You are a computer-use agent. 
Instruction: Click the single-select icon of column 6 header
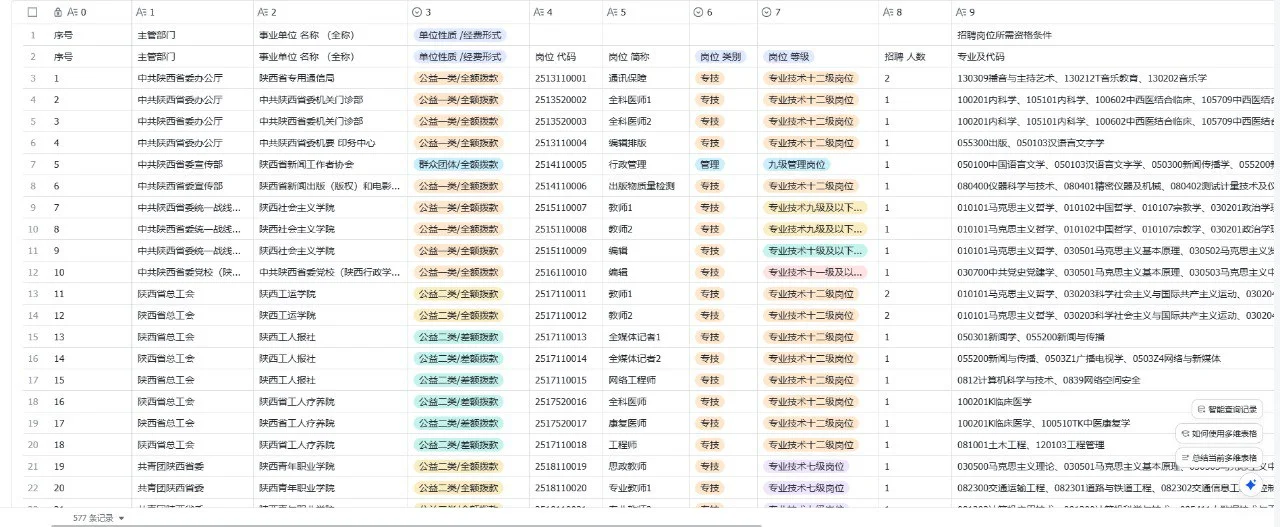point(697,12)
